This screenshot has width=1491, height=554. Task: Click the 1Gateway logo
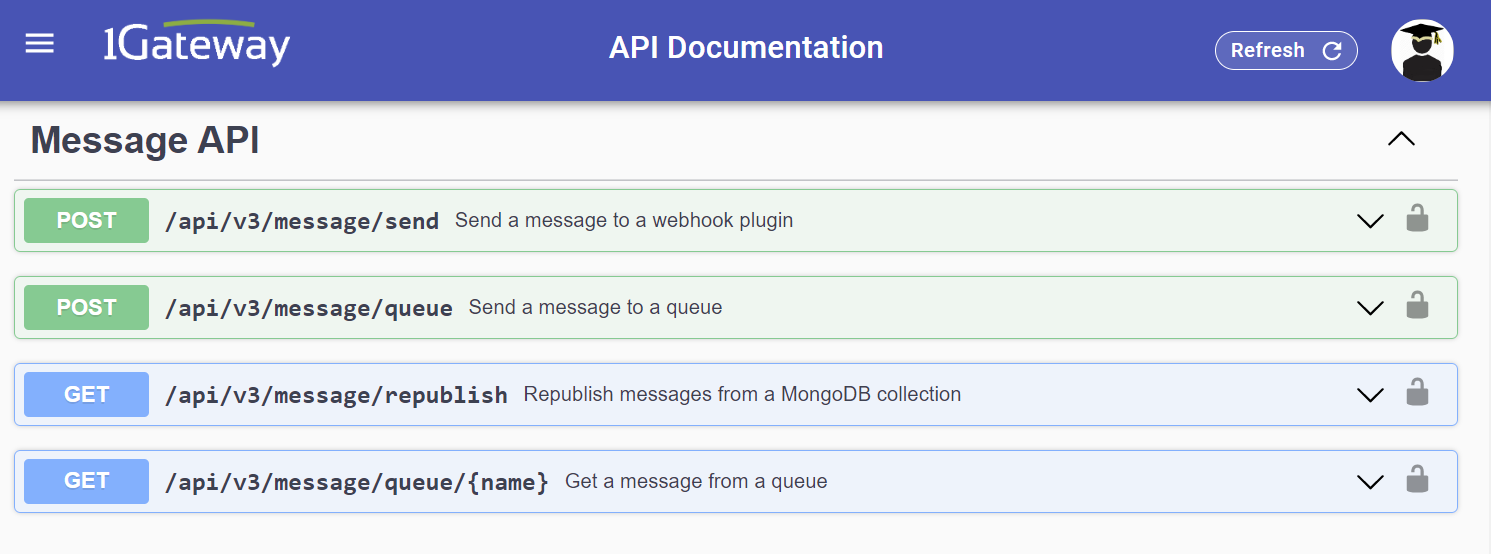click(197, 44)
